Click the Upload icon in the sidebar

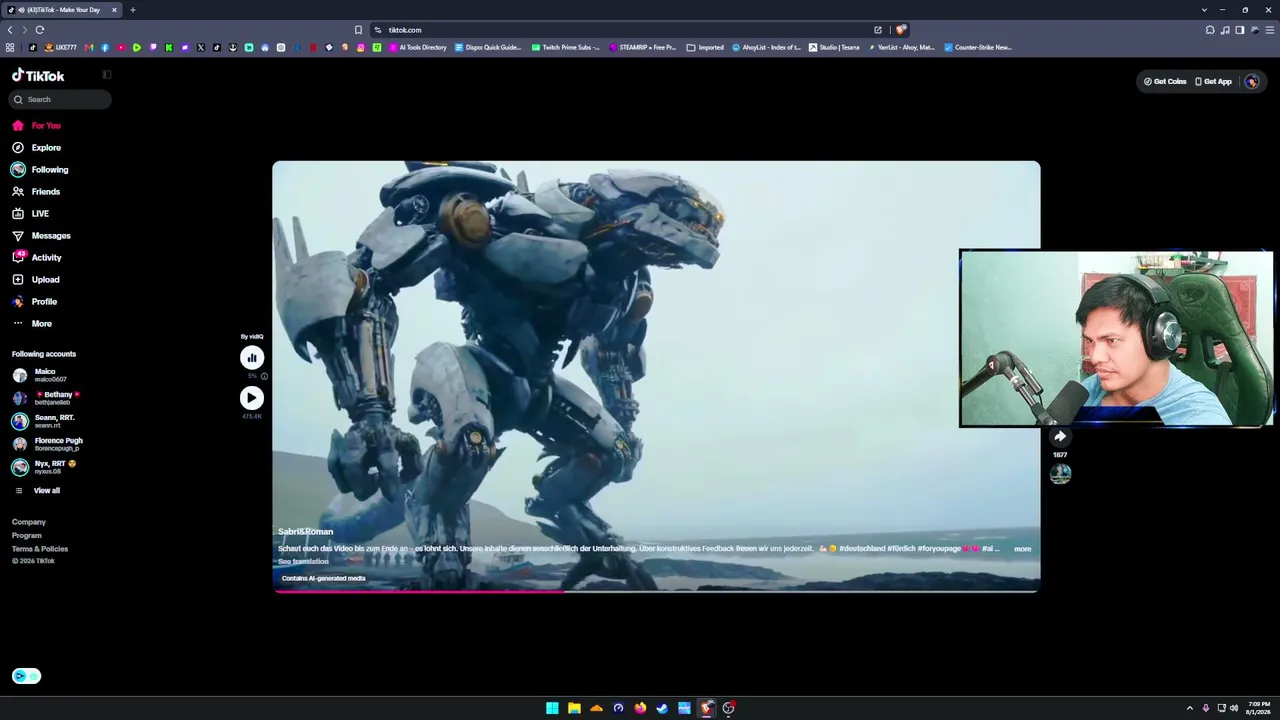pos(18,280)
